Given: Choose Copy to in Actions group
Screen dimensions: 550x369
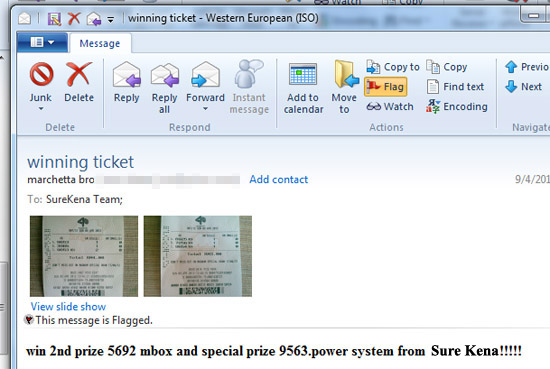Looking at the screenshot, I should 393,67.
